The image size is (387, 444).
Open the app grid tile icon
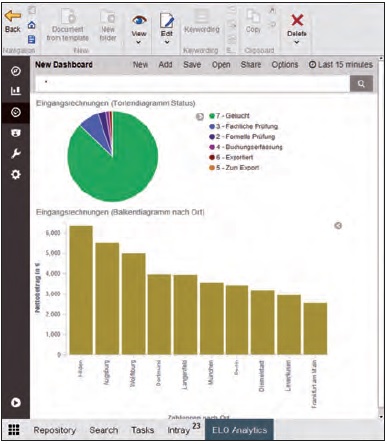coord(14,430)
